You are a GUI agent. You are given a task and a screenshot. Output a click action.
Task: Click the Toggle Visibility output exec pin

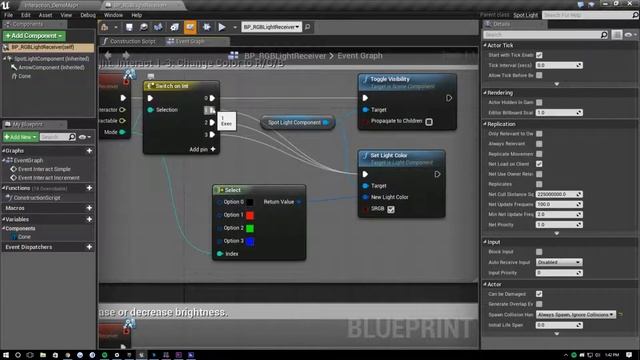[x=449, y=98]
